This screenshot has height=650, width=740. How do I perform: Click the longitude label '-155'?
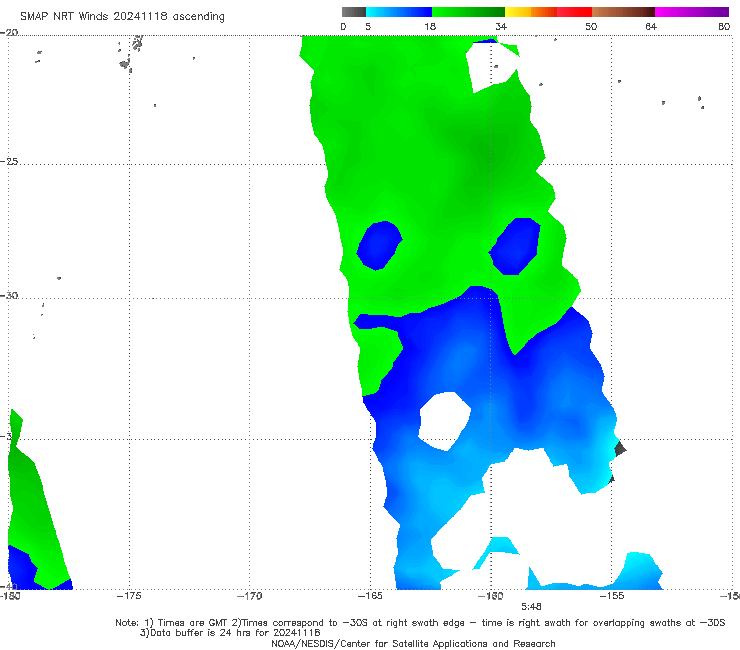(612, 596)
